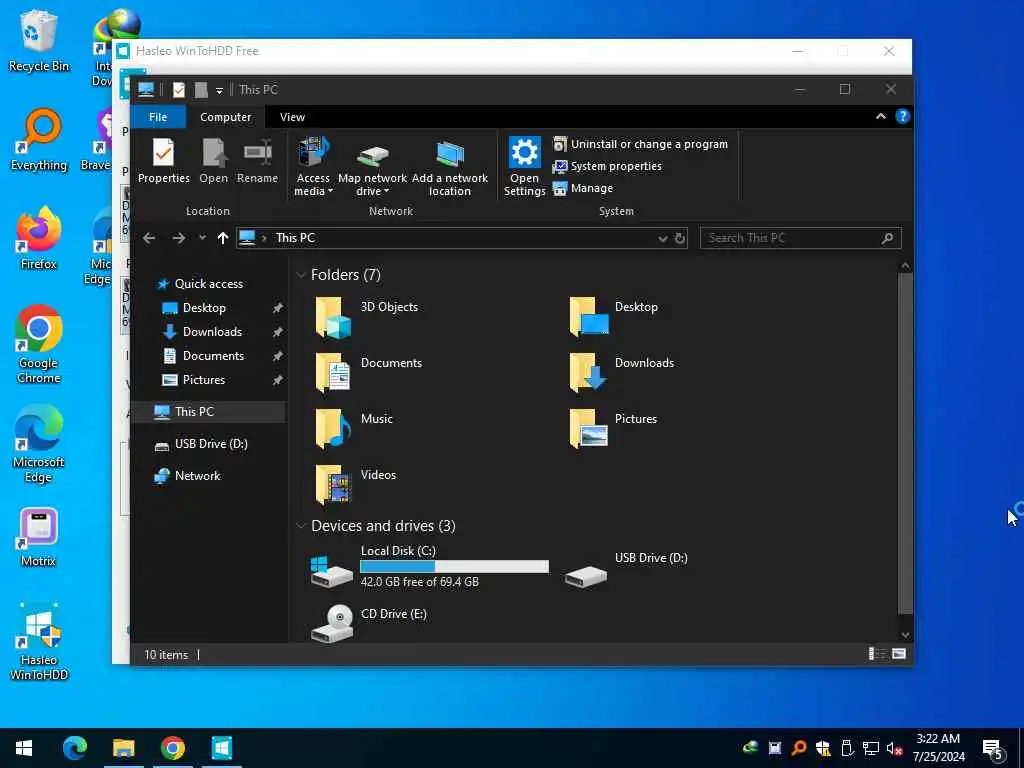Viewport: 1024px width, 768px height.
Task: Select the Rename ribbon button
Action: coord(257,161)
